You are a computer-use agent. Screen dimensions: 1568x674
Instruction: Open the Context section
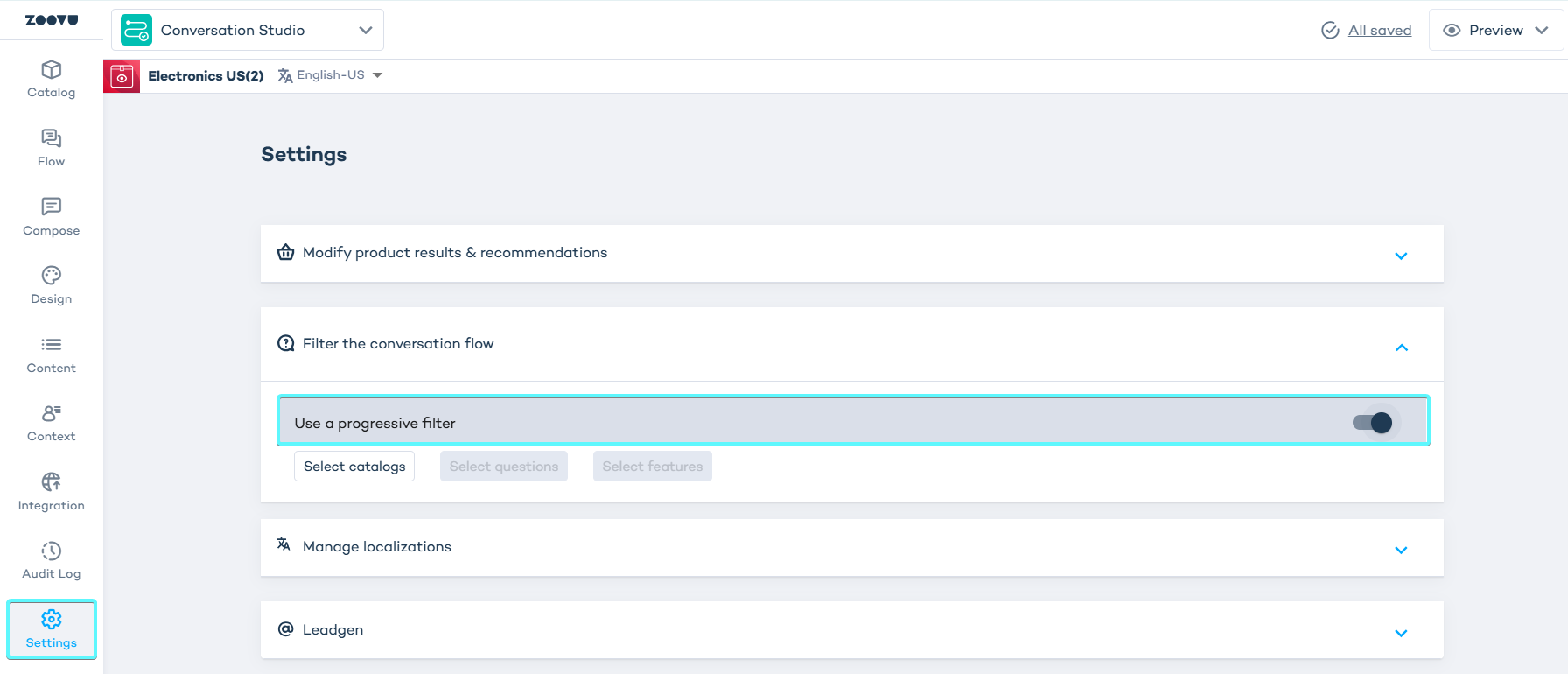coord(51,423)
